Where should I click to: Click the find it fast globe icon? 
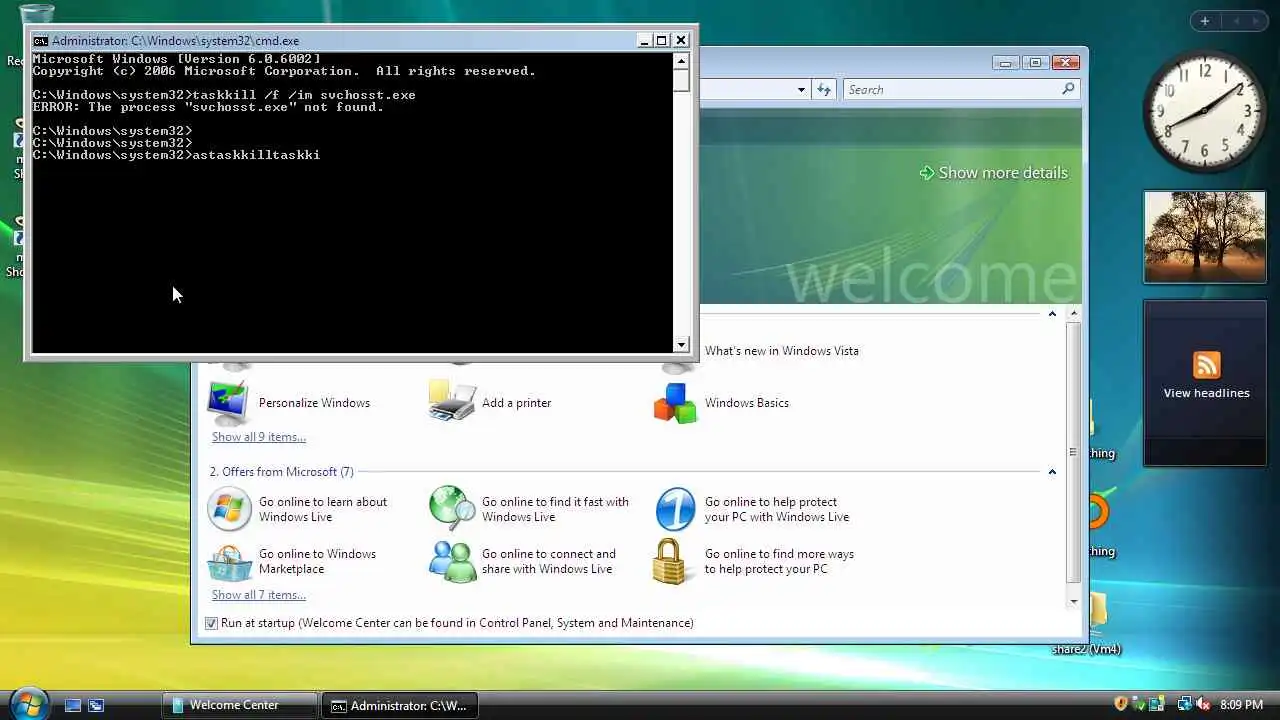click(x=452, y=509)
